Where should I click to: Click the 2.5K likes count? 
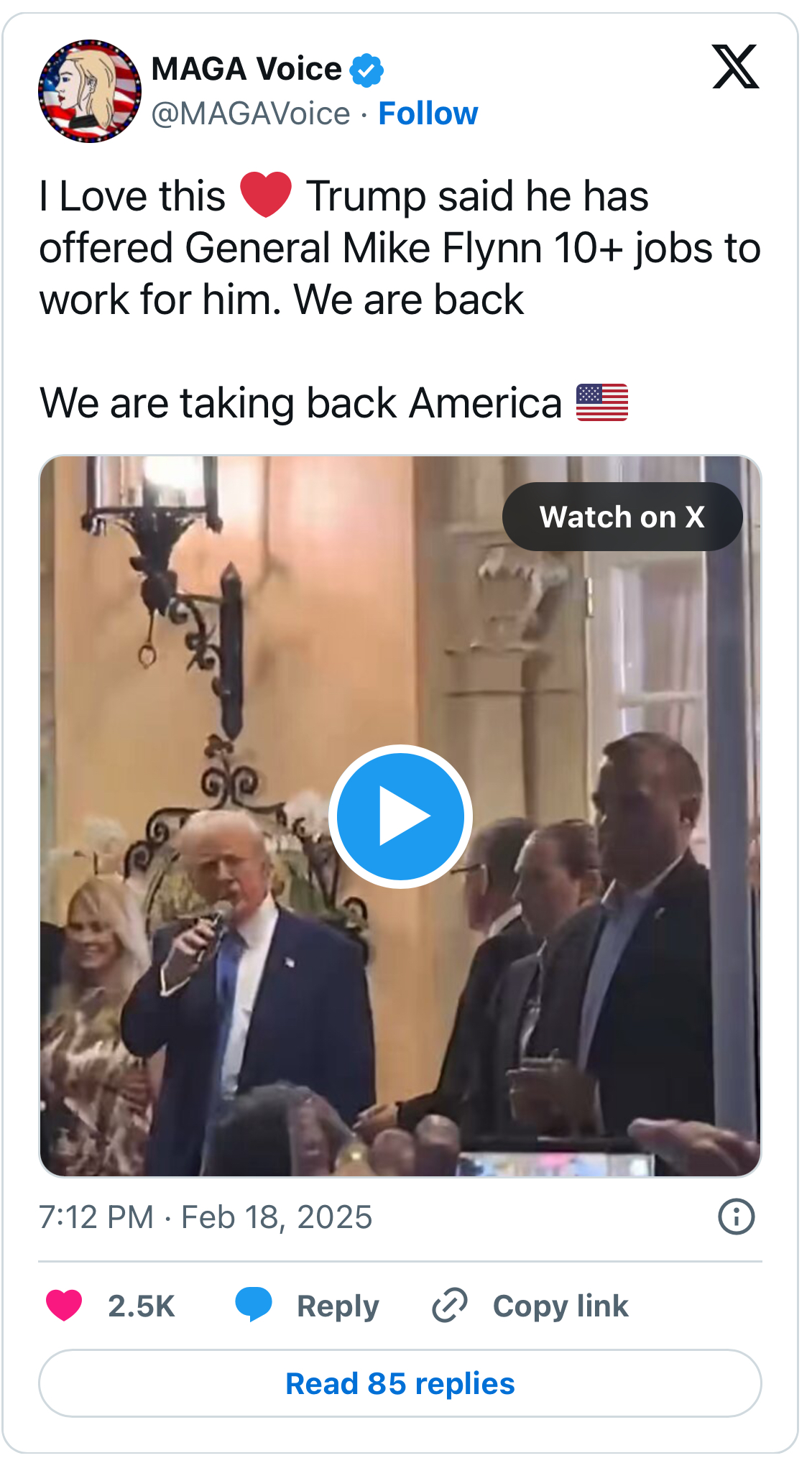click(x=142, y=1306)
